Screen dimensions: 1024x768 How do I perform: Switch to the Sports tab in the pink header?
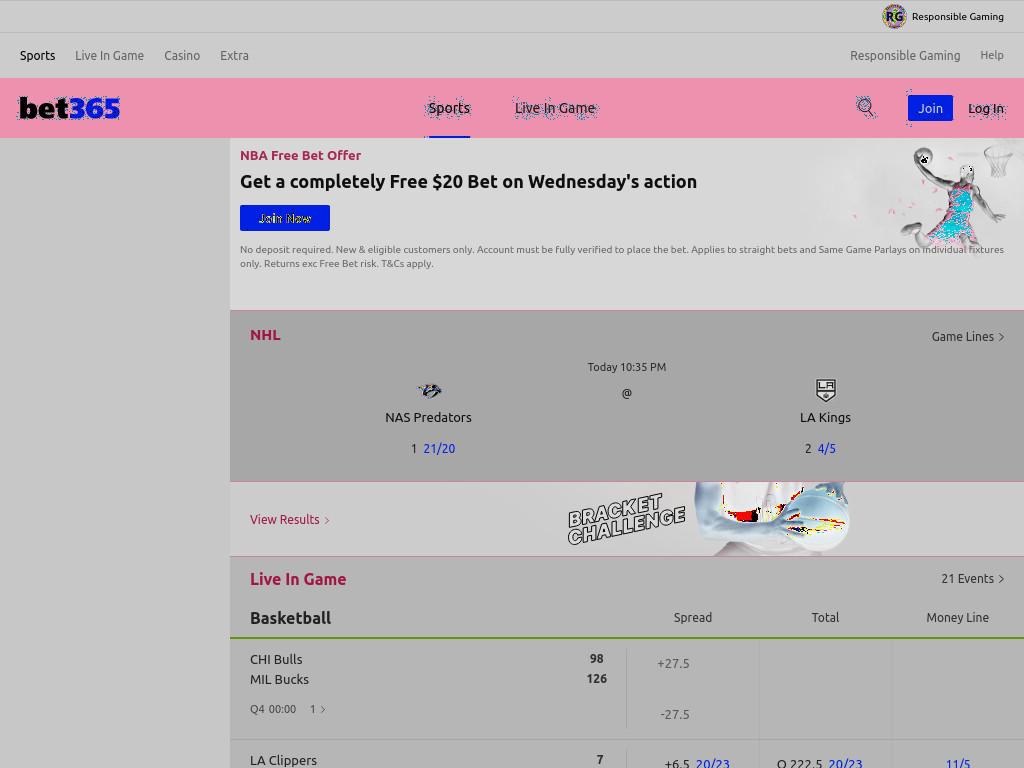click(449, 108)
